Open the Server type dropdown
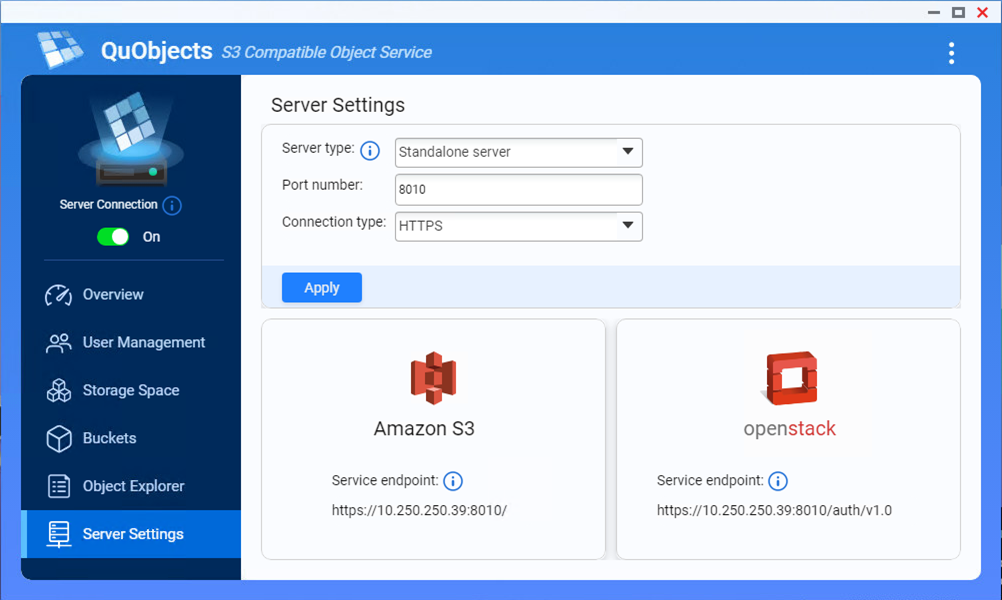This screenshot has height=600, width=1002. click(x=519, y=152)
